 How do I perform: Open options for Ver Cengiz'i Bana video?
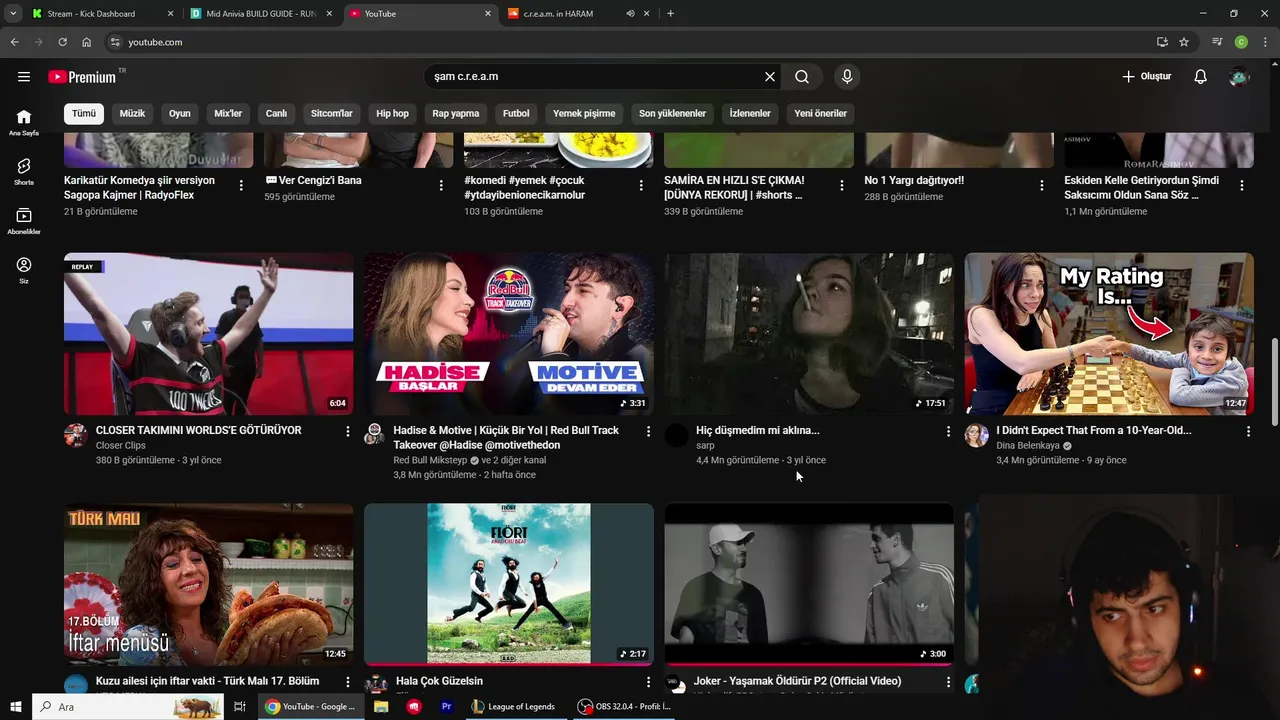[x=441, y=185]
